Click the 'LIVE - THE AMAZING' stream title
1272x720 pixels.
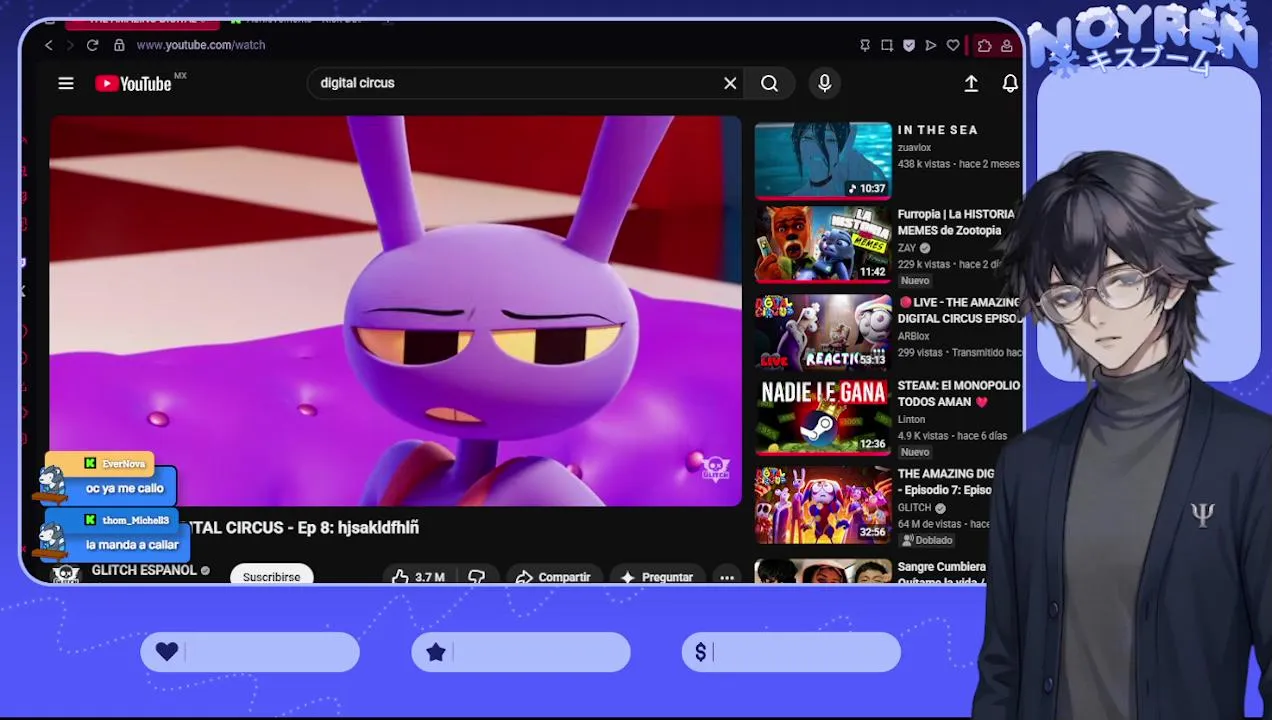[x=958, y=310]
